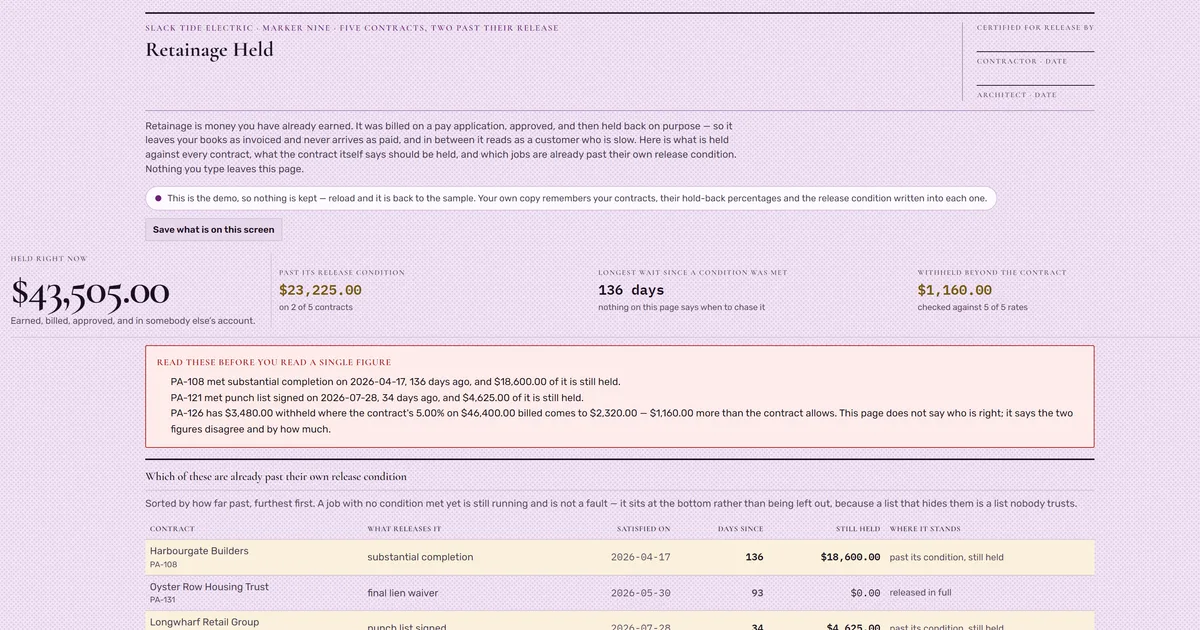Click the 'What releases it' column header

(404, 529)
